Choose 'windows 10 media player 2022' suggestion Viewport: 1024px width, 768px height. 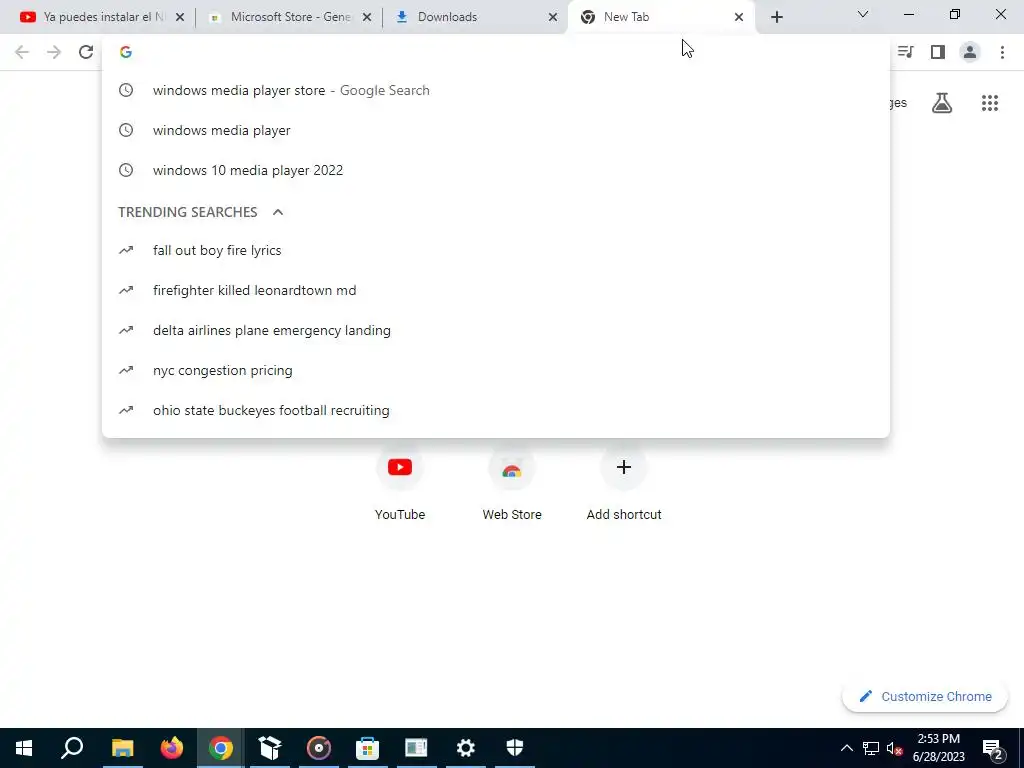click(496, 170)
